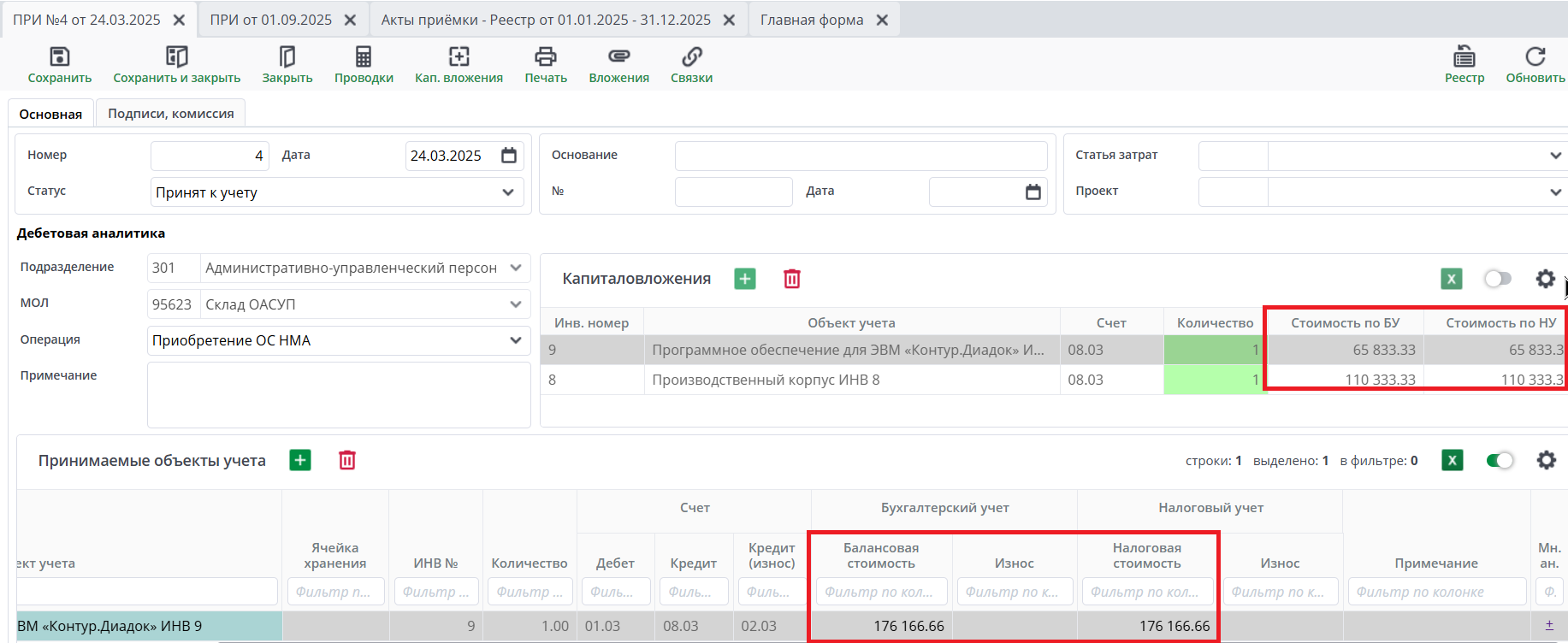Switch to Главная форма tab
The image size is (1568, 643).
coord(811,20)
